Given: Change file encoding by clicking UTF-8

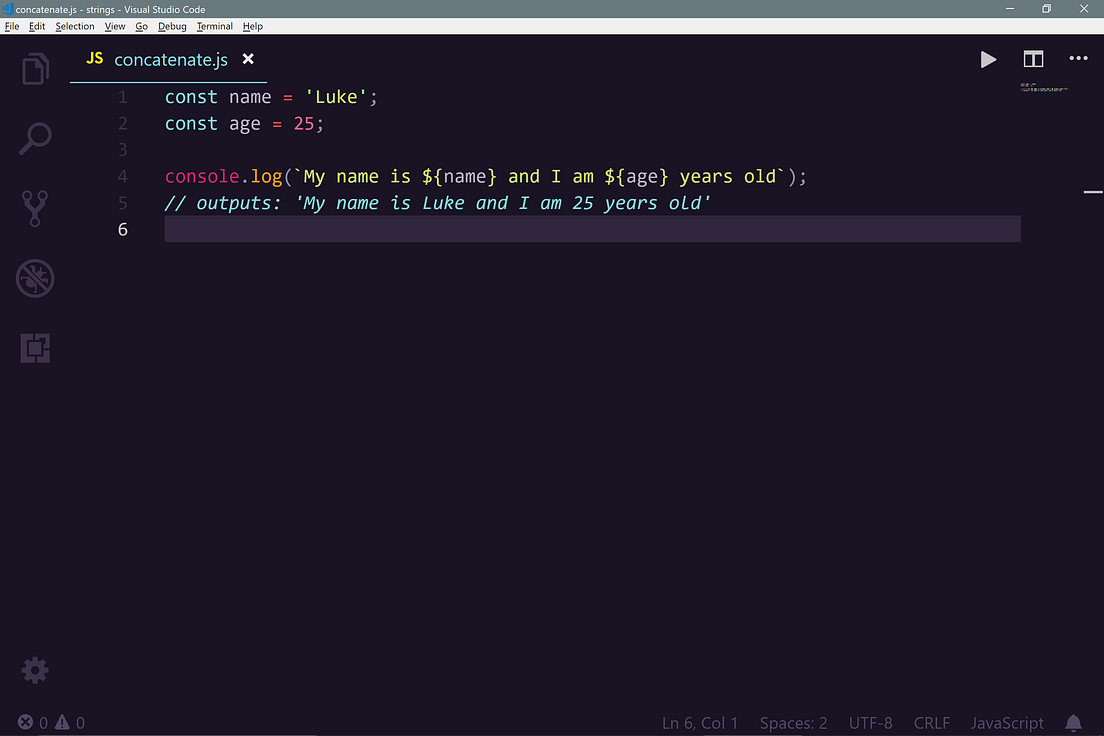Looking at the screenshot, I should point(870,722).
